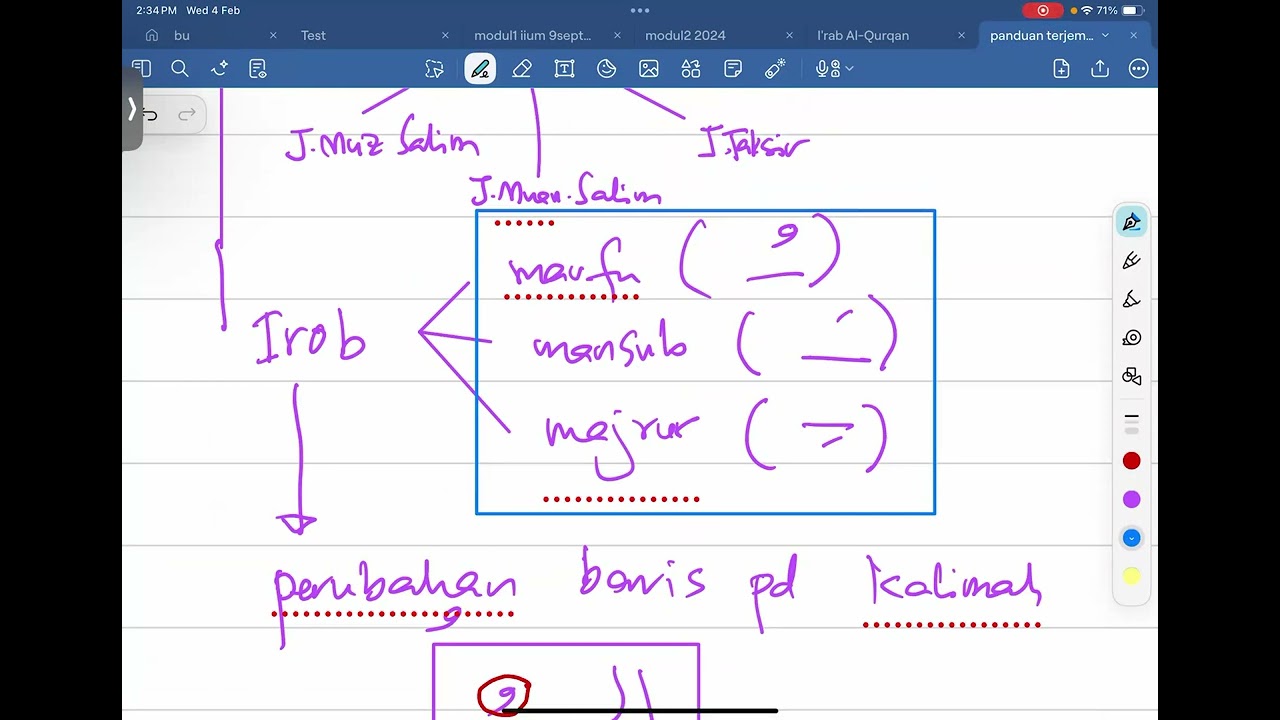Expand the microphone options chevron
The image size is (1280, 720).
click(x=850, y=69)
